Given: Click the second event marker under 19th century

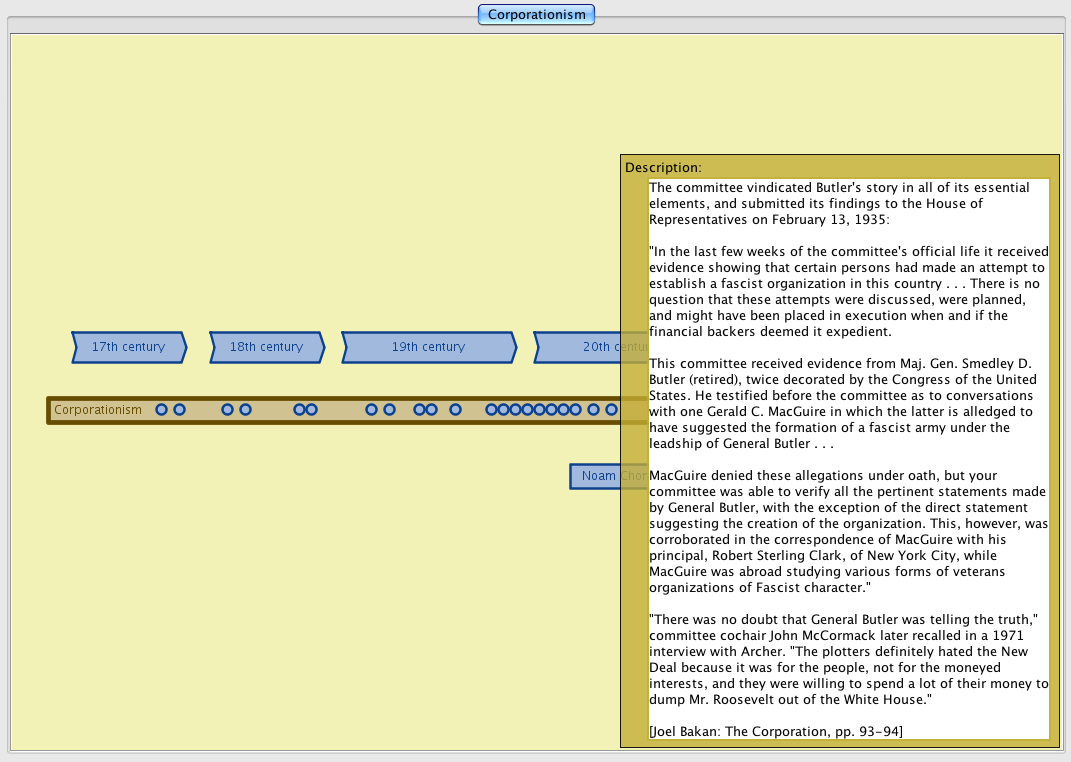Looking at the screenshot, I should tap(389, 410).
